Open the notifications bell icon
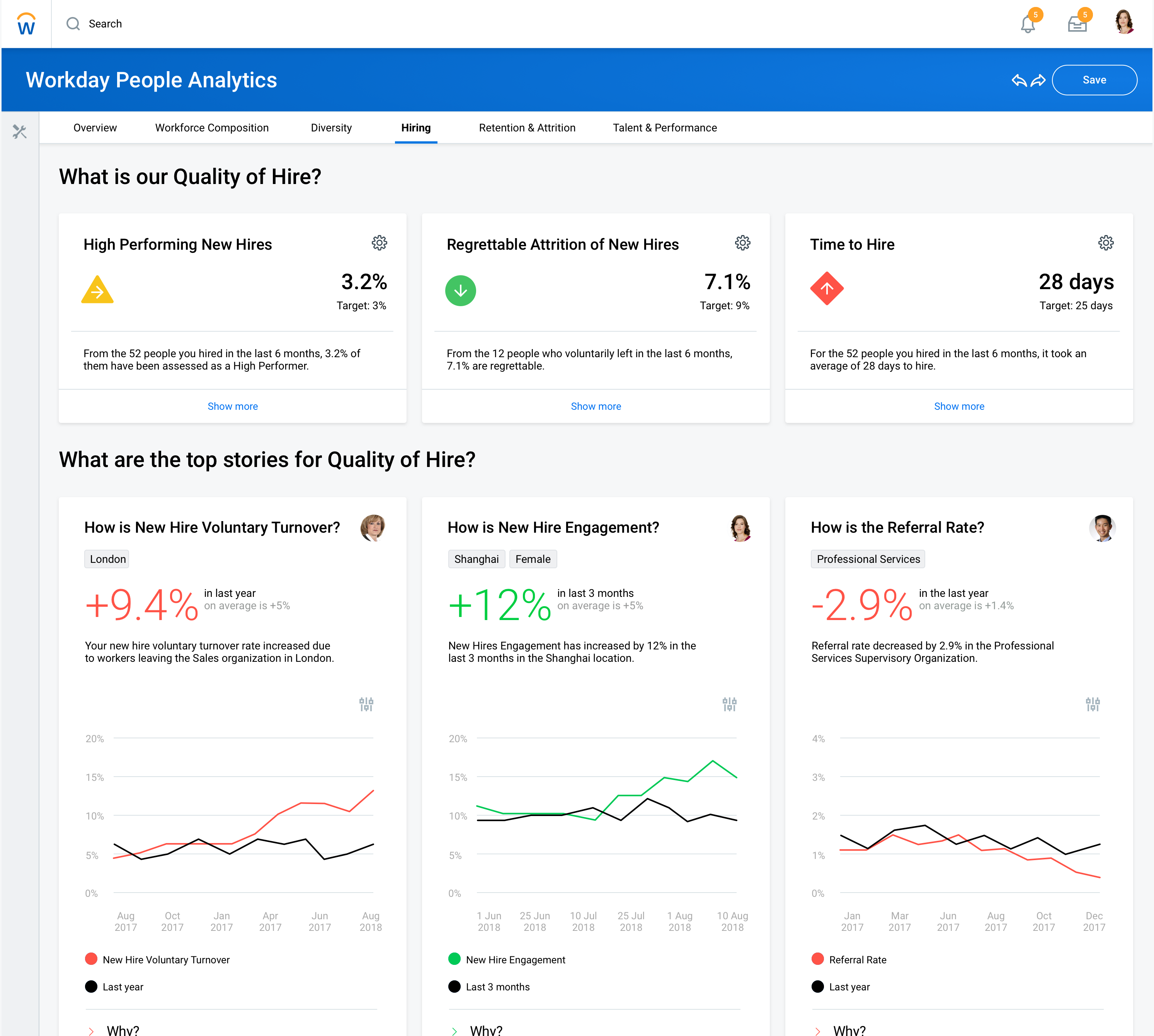The image size is (1154, 1036). pos(1028,24)
